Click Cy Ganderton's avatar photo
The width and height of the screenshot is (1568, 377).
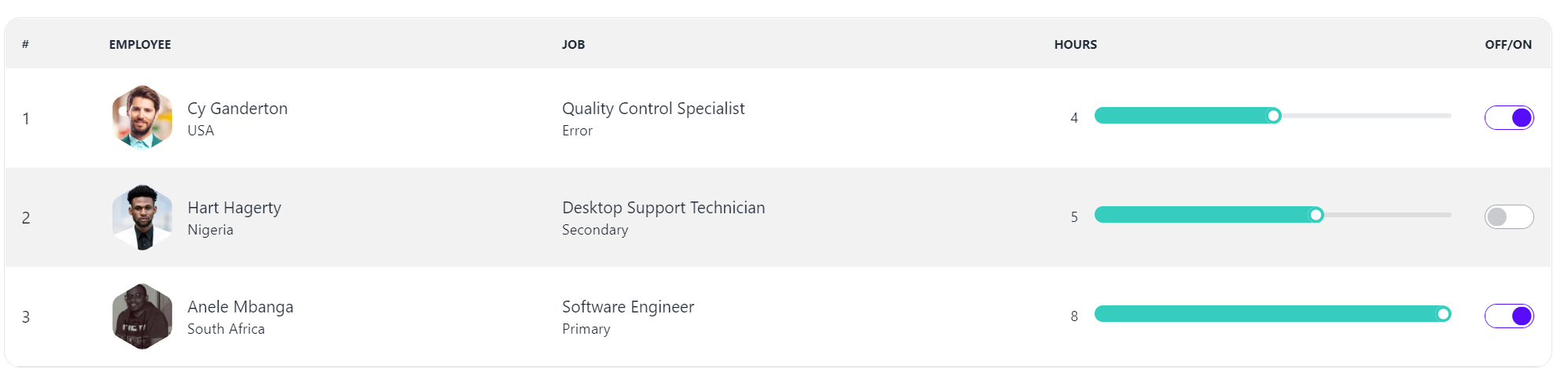(142, 117)
